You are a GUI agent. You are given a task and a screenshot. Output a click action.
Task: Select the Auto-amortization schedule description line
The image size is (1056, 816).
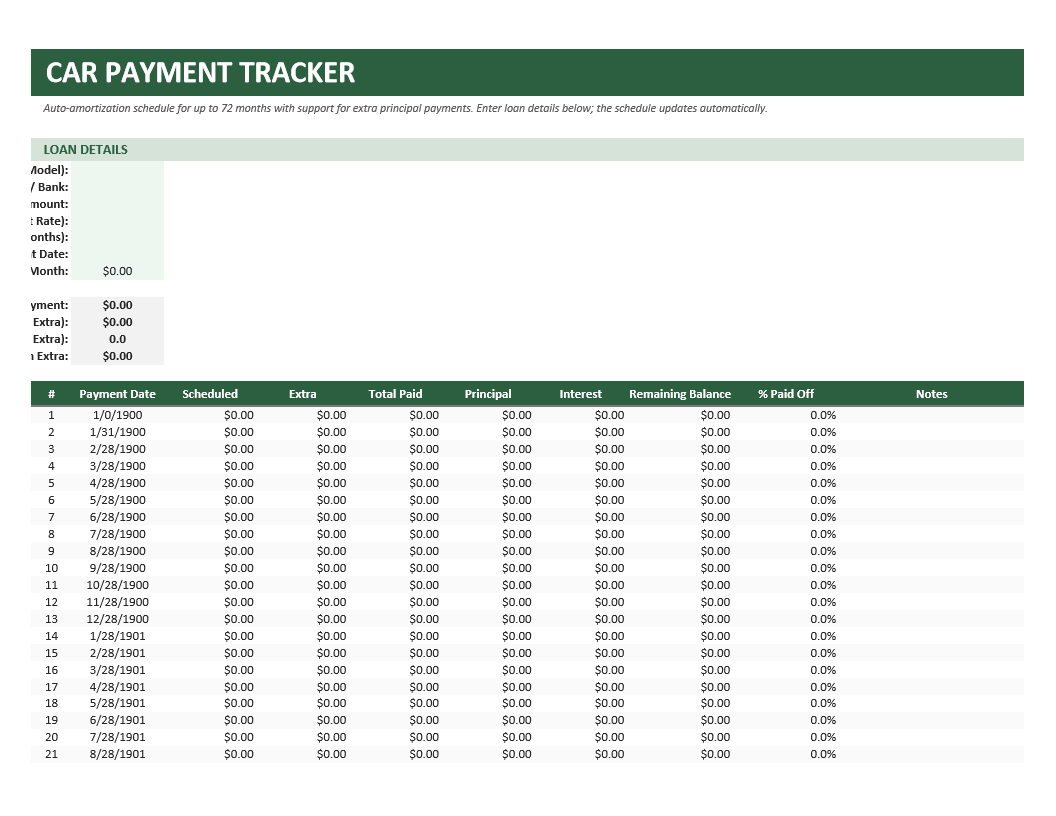[405, 108]
